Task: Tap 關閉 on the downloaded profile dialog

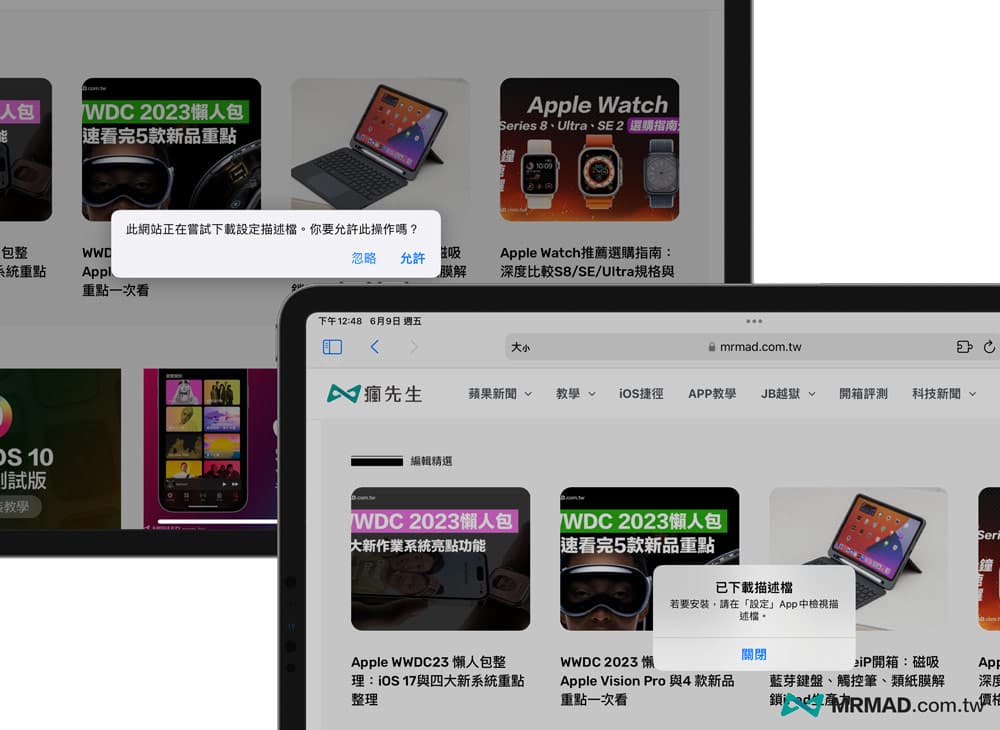Action: click(754, 655)
